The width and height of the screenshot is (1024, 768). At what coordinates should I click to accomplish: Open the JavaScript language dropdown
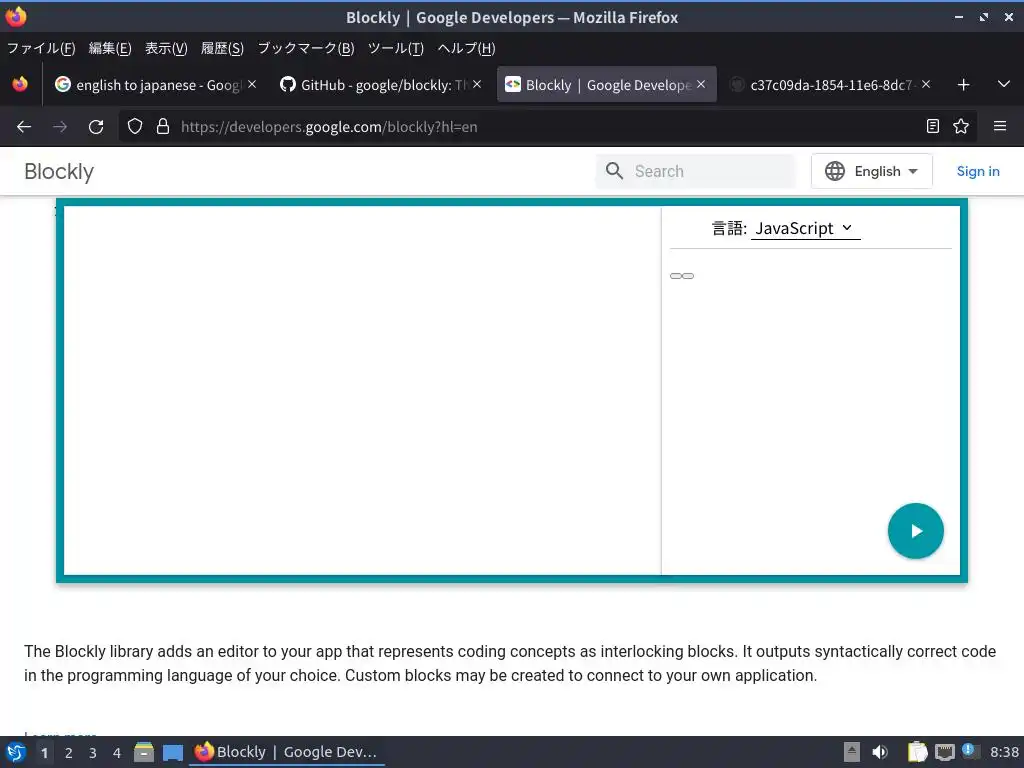(805, 229)
